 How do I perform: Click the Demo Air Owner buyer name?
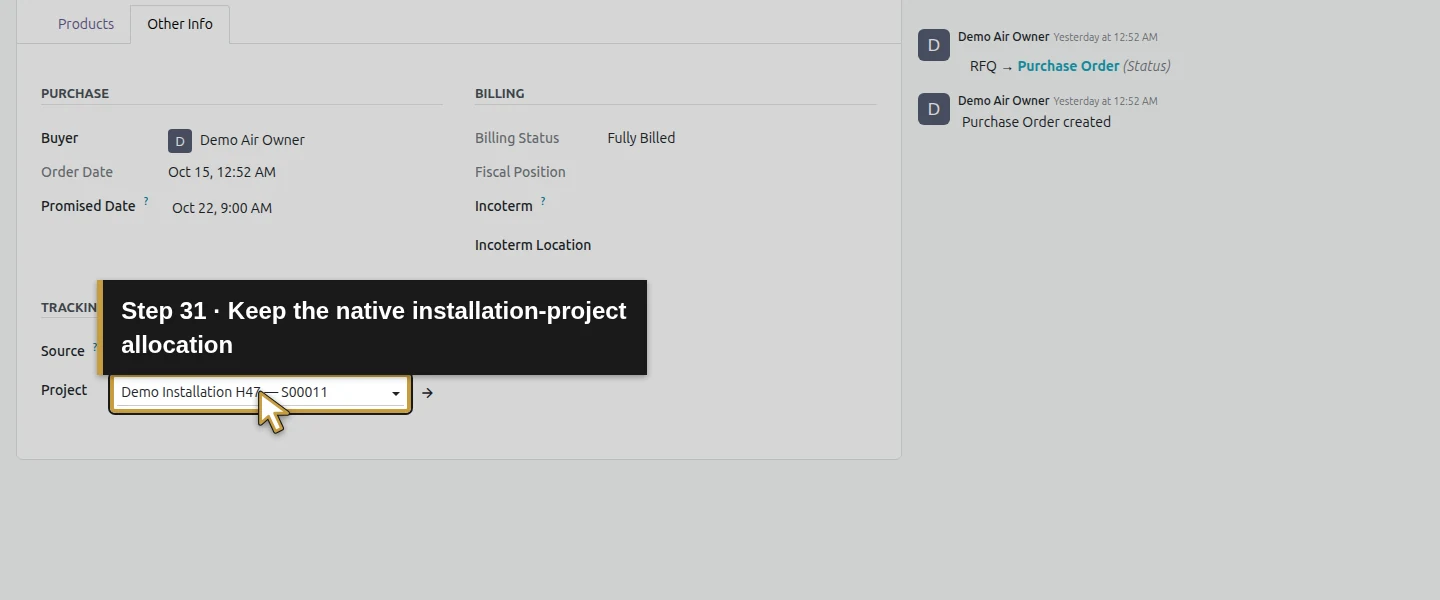coord(252,140)
